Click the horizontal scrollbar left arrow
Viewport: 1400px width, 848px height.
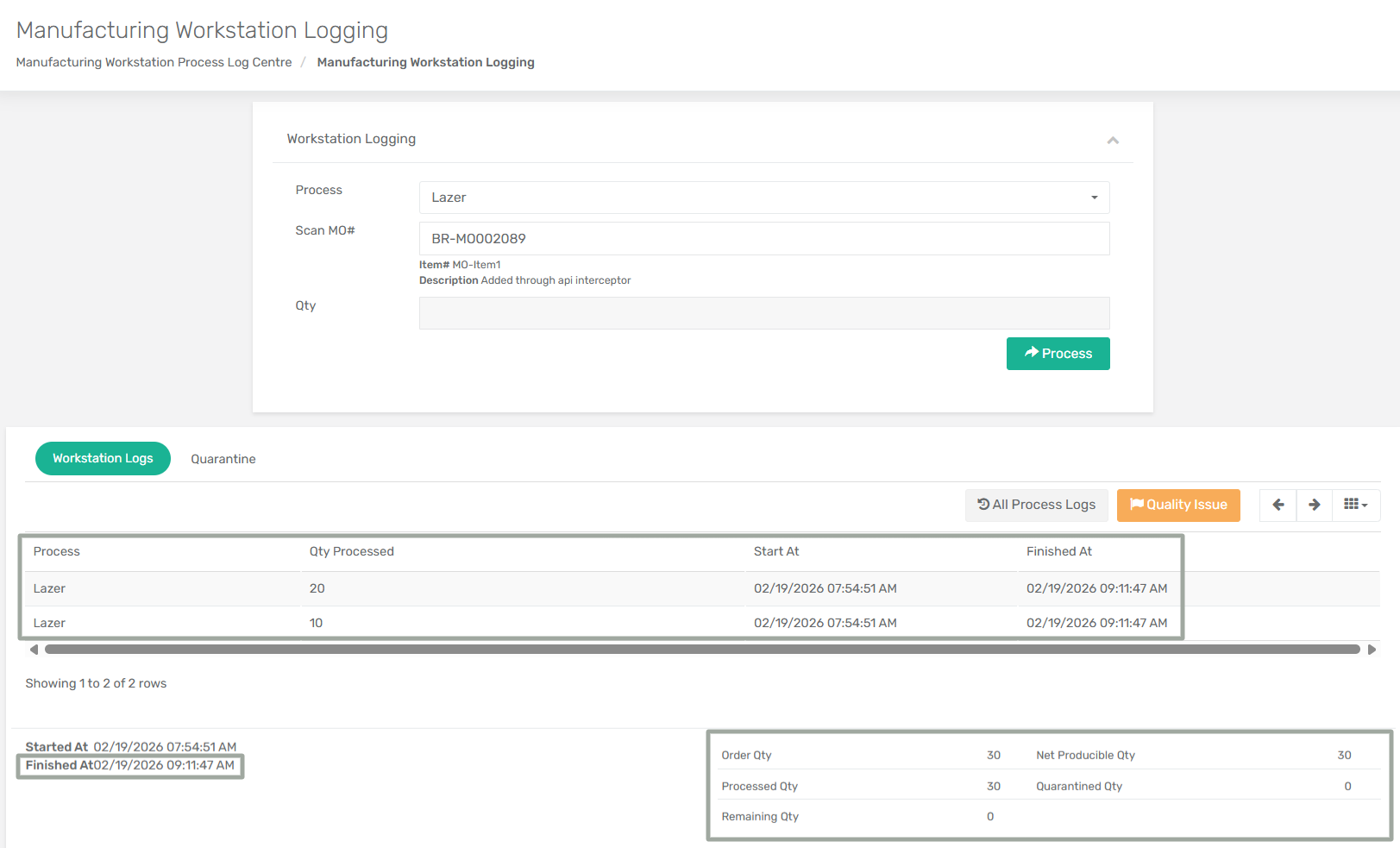[34, 650]
